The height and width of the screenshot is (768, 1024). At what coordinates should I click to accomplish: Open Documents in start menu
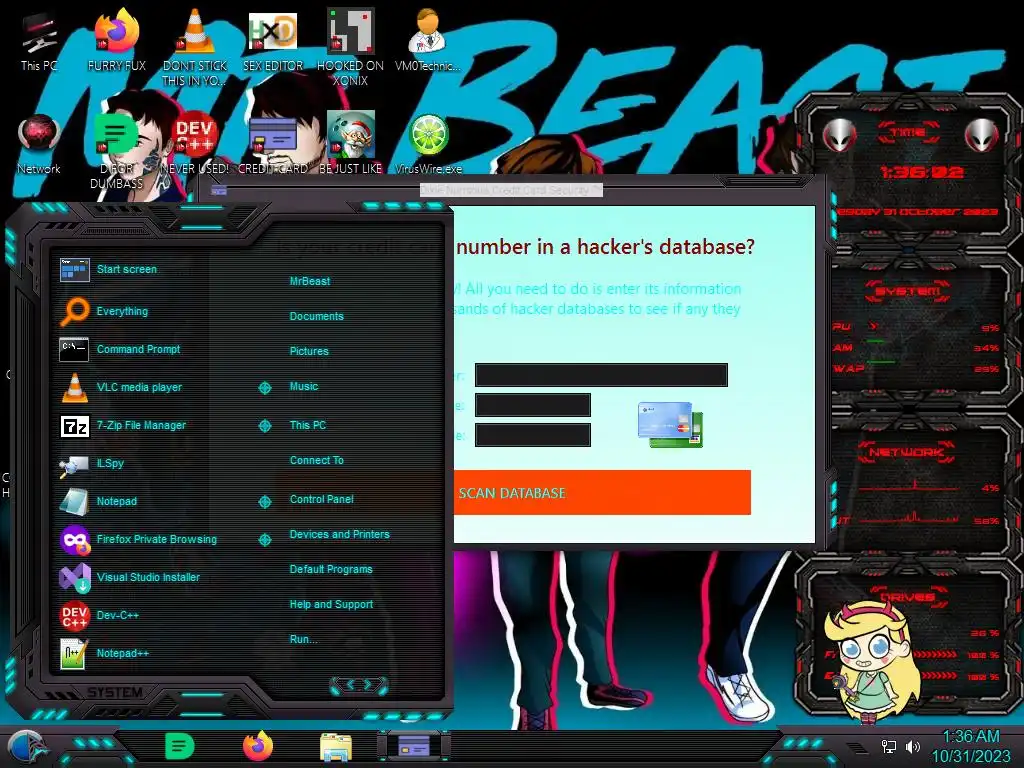coord(316,316)
